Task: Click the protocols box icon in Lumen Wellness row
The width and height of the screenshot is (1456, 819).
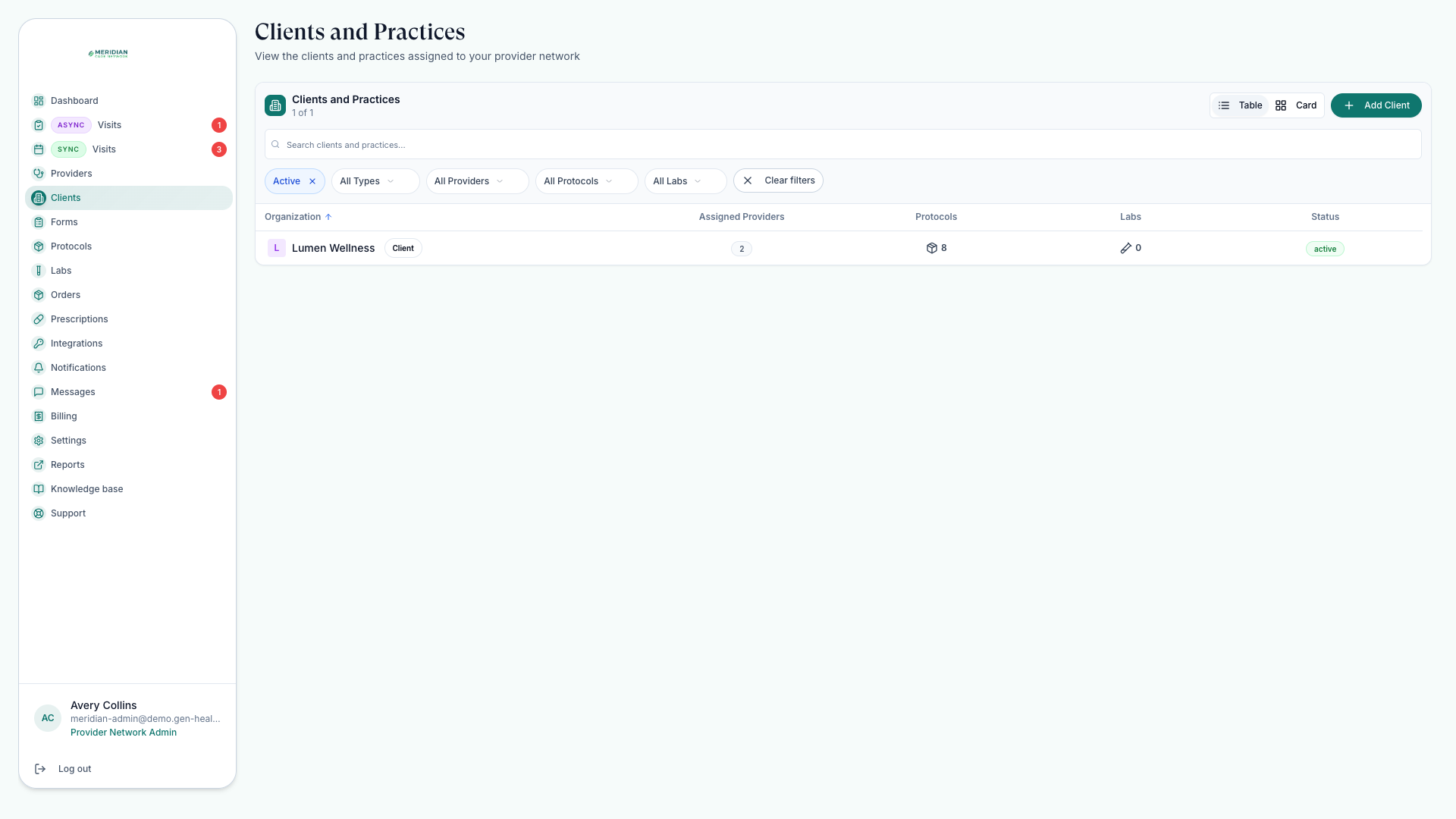Action: (x=932, y=248)
